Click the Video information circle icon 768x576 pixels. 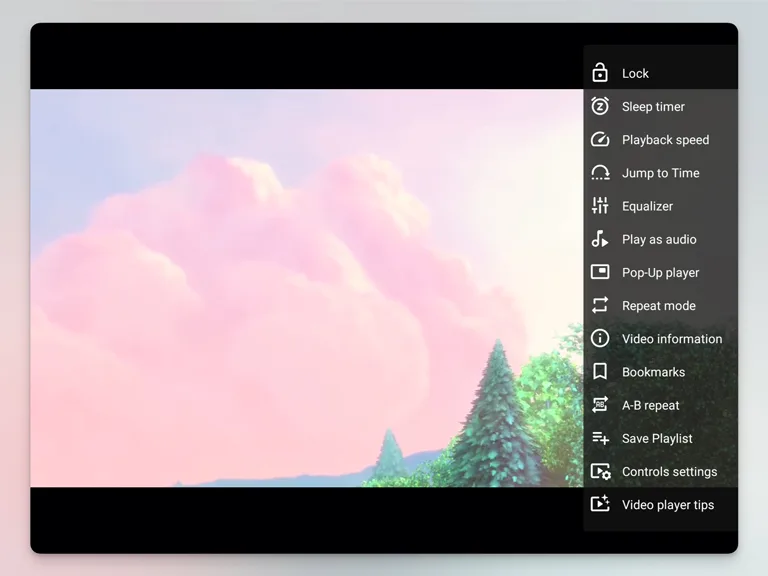point(600,338)
